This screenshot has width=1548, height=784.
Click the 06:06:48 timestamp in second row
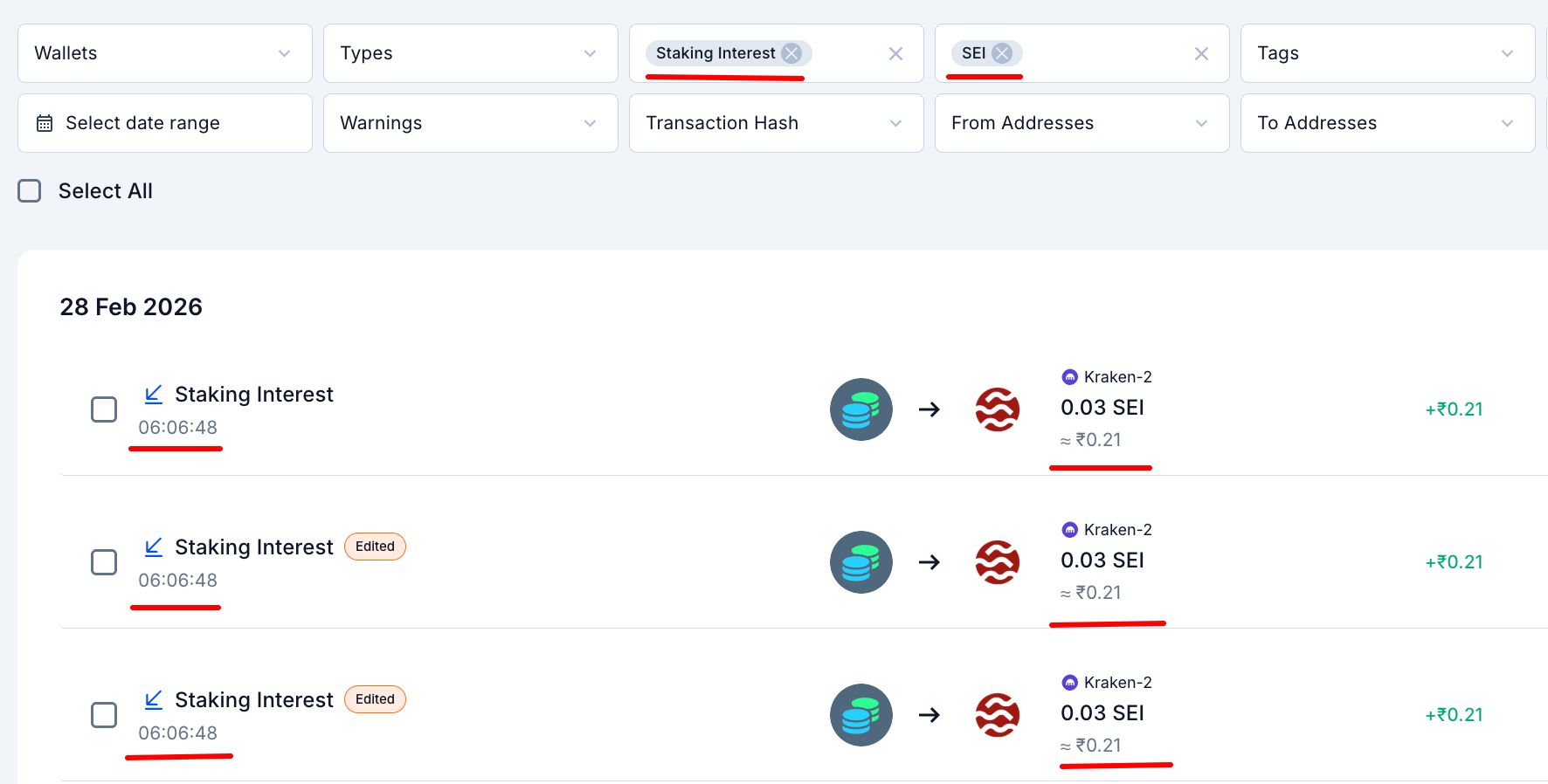pyautogui.click(x=178, y=581)
